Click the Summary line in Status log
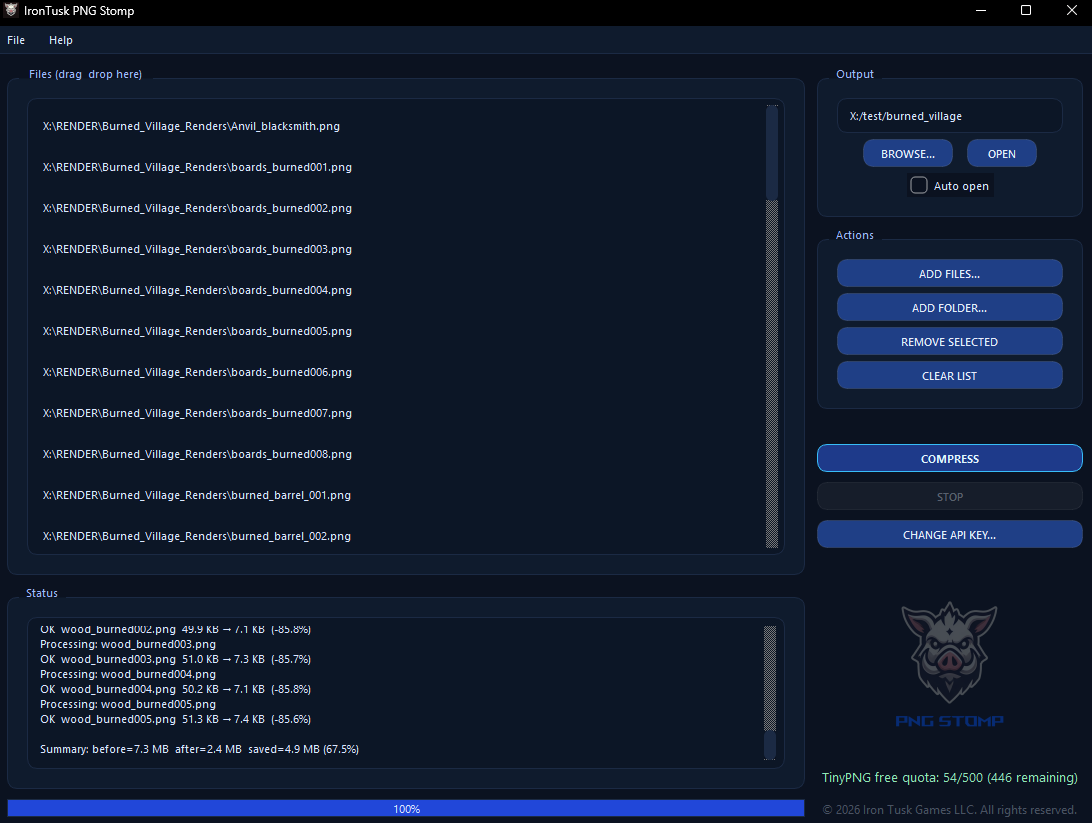The width and height of the screenshot is (1092, 823). (199, 749)
